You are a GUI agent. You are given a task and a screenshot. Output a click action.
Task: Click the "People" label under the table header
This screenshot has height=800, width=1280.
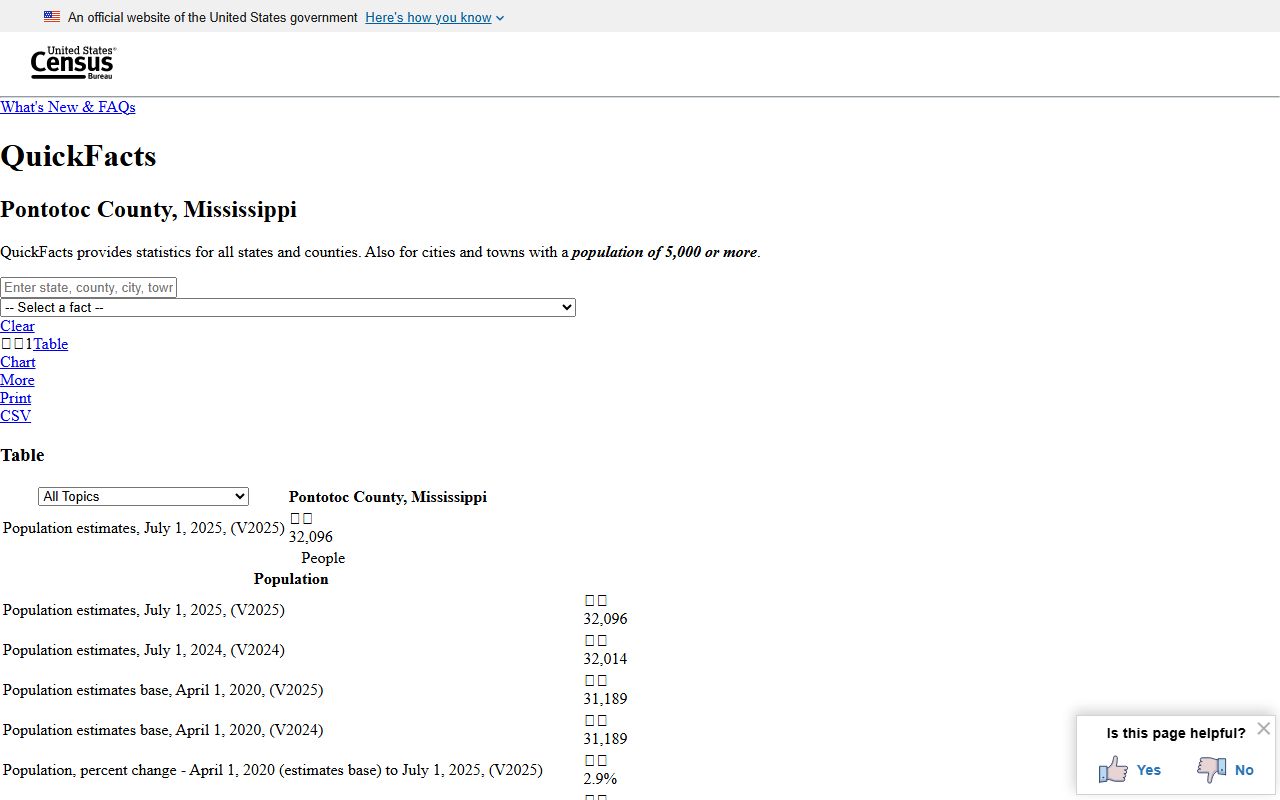tap(323, 558)
